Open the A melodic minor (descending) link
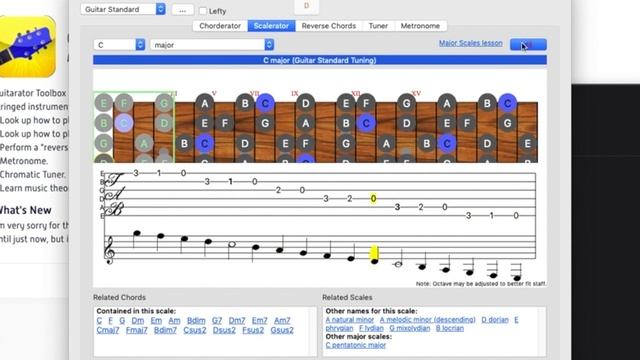Viewport: 640px width, 360px height. (427, 320)
